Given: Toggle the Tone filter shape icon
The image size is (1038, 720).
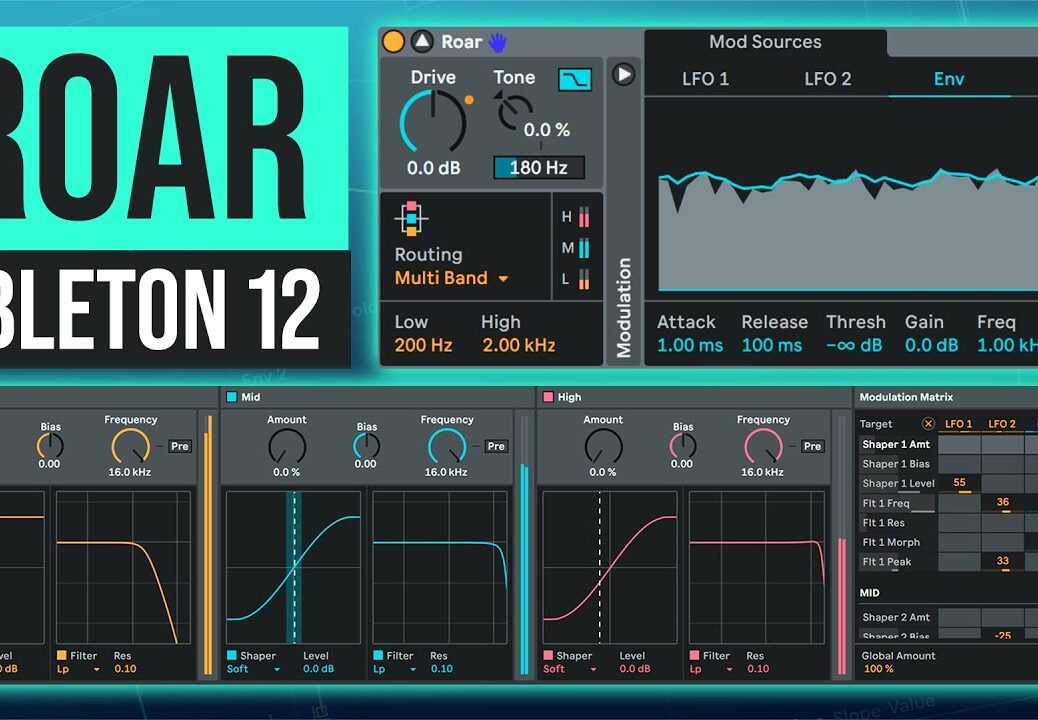Looking at the screenshot, I should 575,80.
